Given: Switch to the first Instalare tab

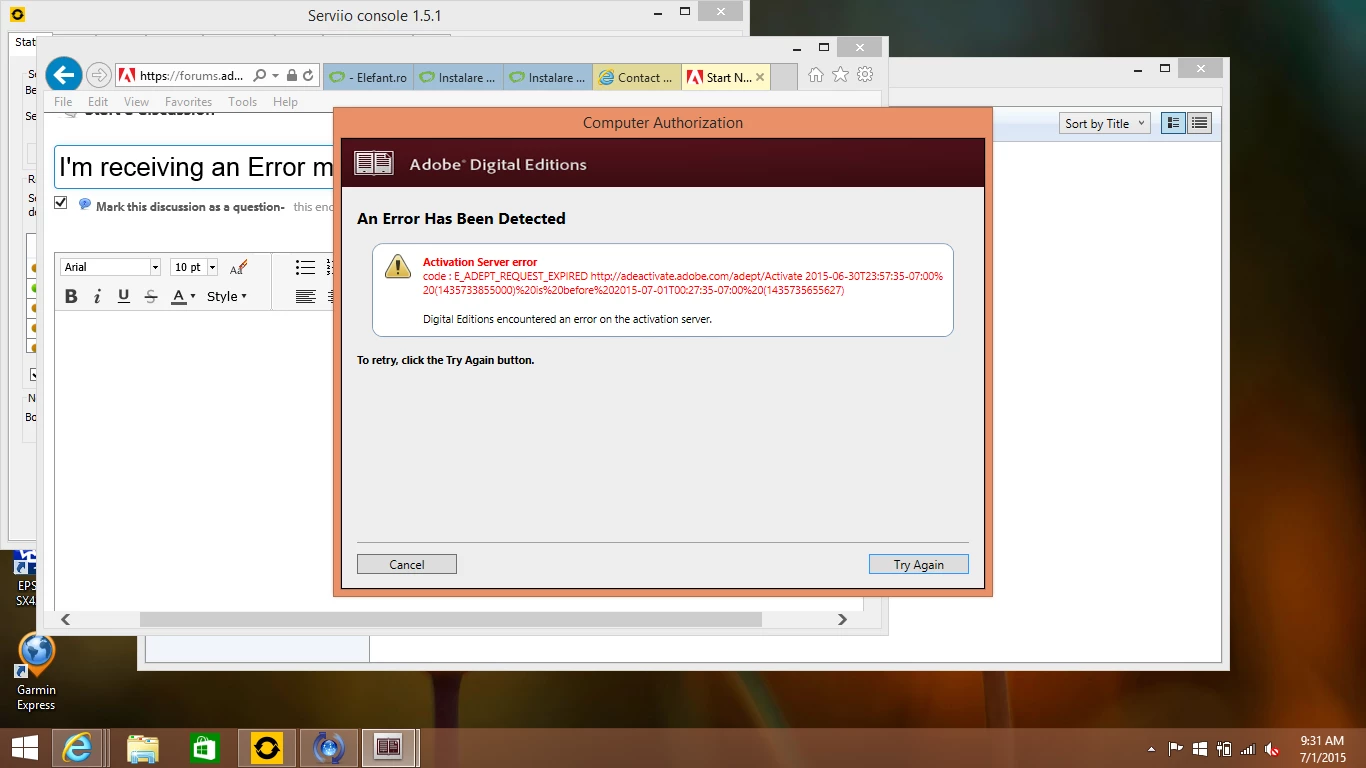Looking at the screenshot, I should [x=458, y=77].
